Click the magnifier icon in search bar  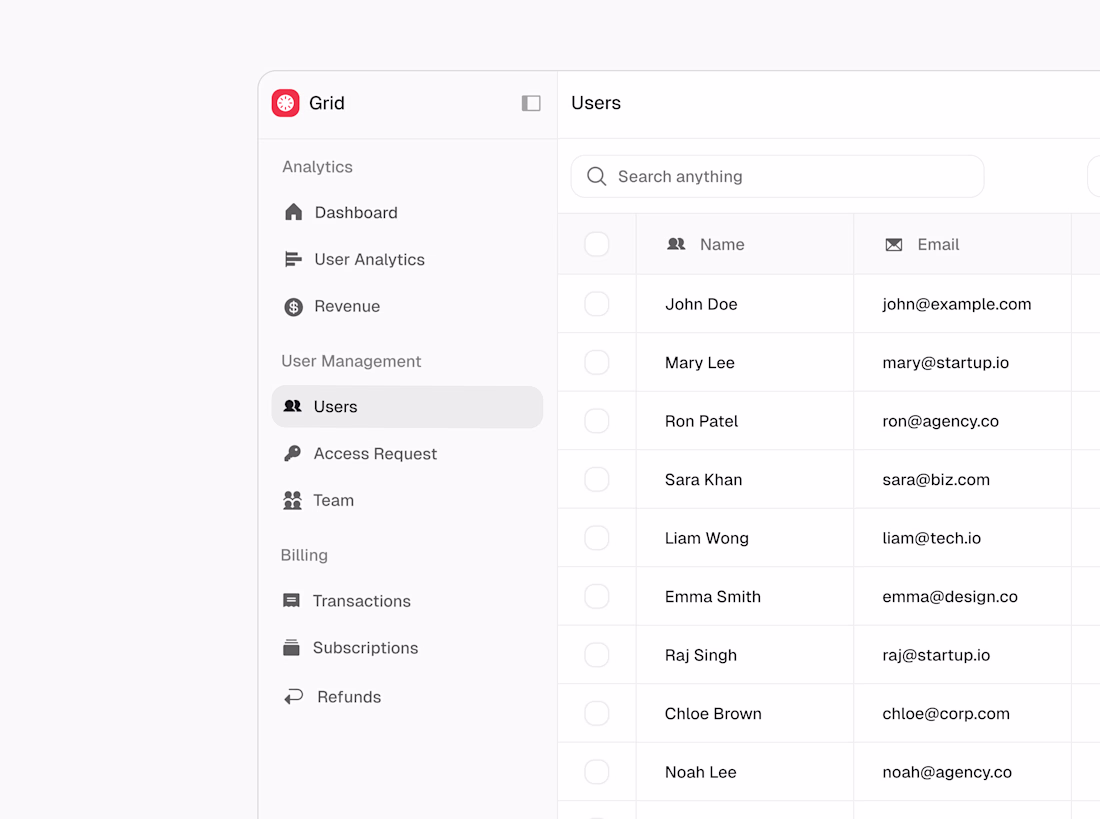coord(596,176)
